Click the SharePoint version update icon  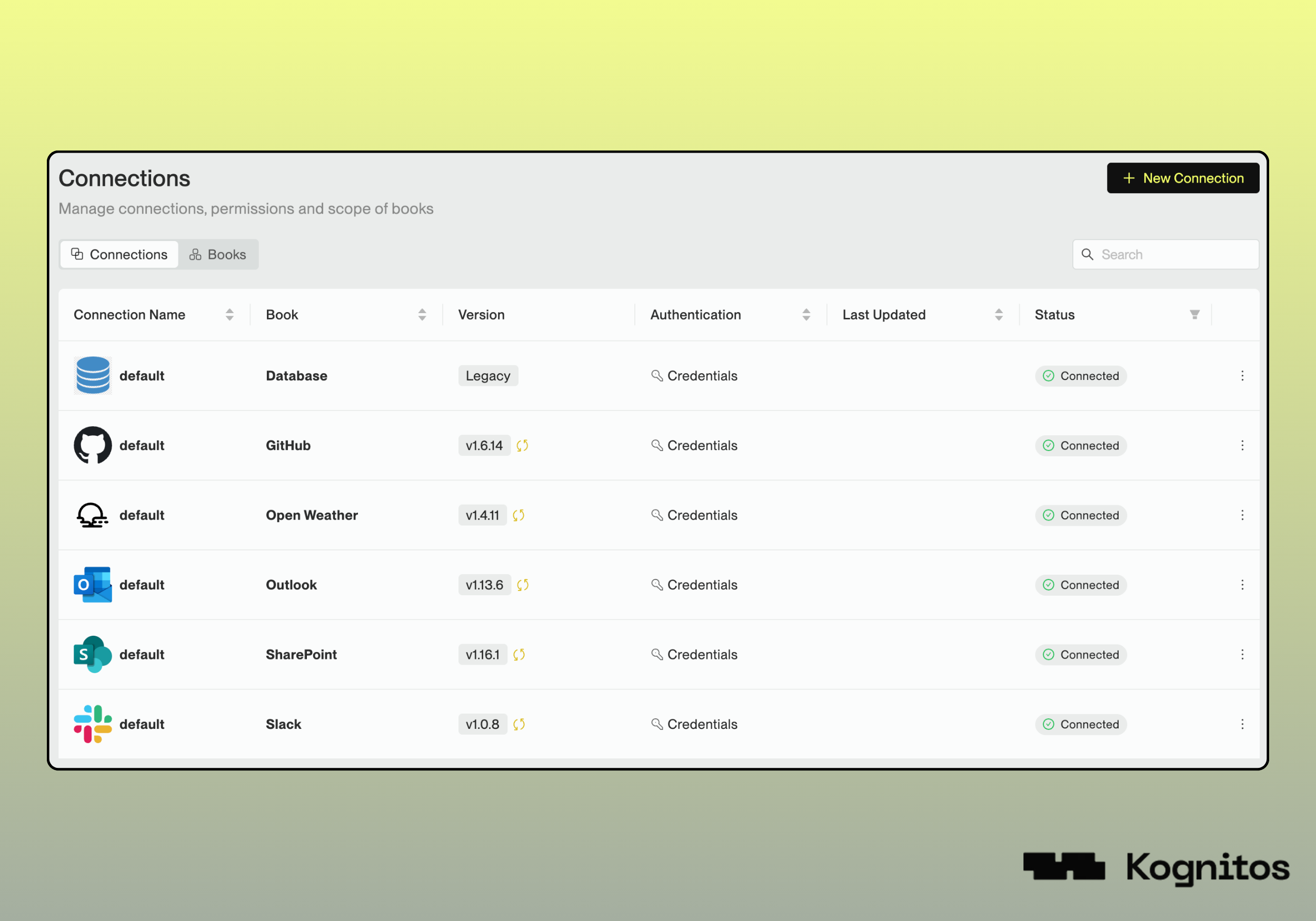click(519, 655)
